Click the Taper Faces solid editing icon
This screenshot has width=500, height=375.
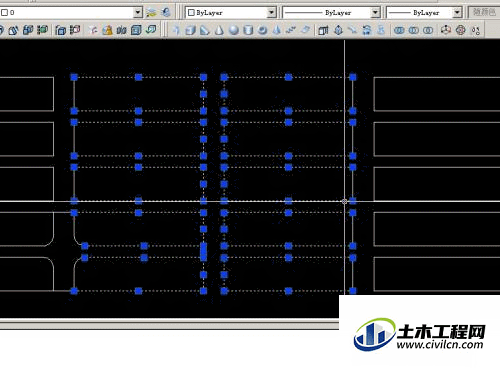13,30
